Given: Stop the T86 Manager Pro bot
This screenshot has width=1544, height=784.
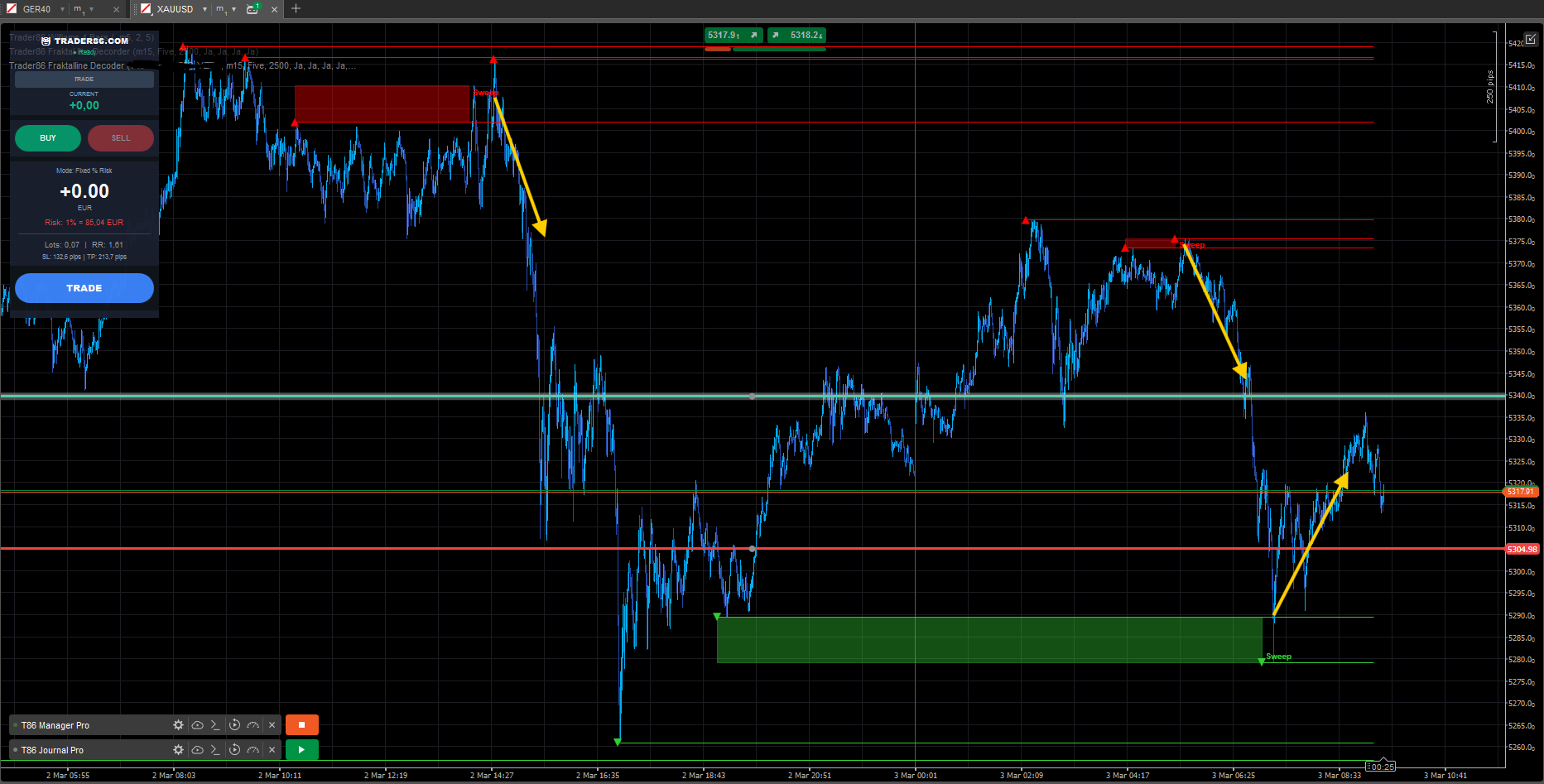Looking at the screenshot, I should 302,725.
